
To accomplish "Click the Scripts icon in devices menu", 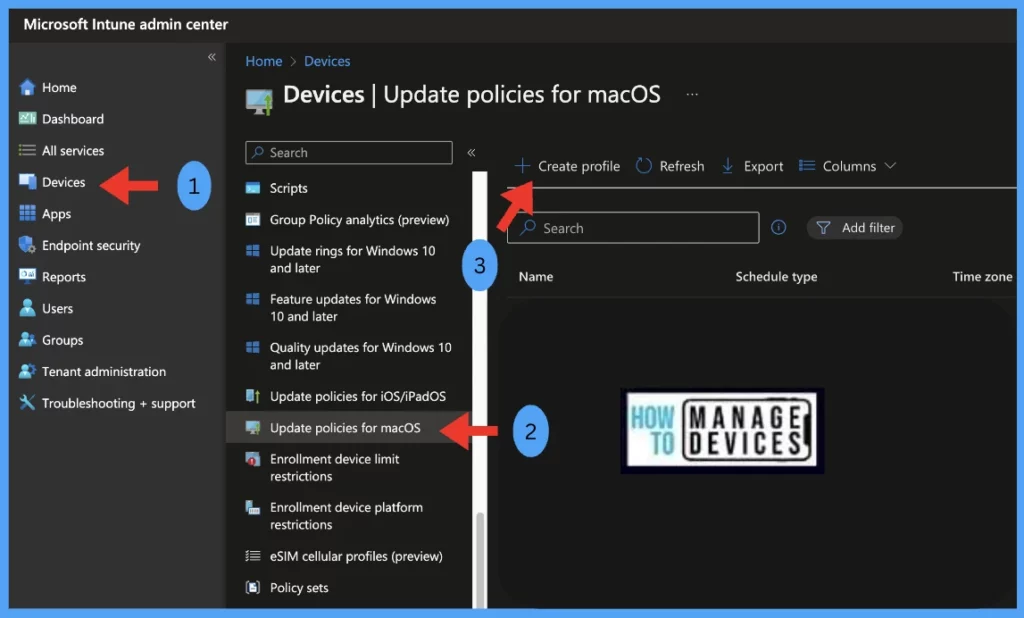I will [x=253, y=188].
